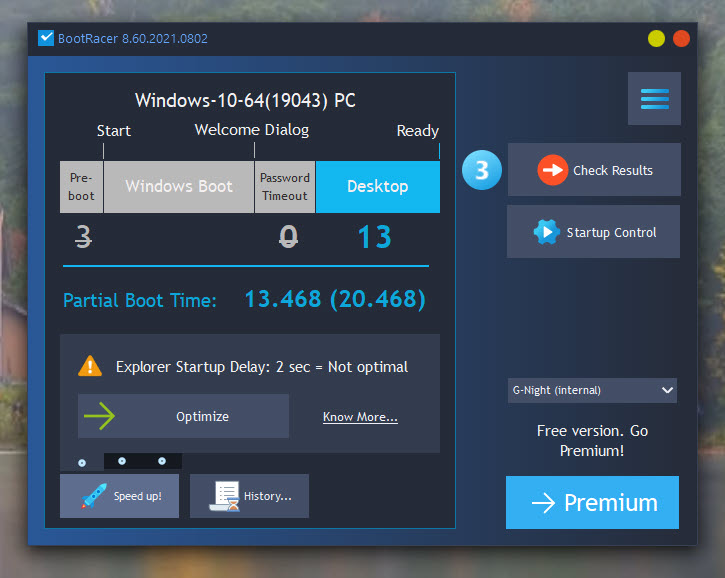The height and width of the screenshot is (578, 725).
Task: Click the Password Timeout value 0
Action: pos(288,236)
